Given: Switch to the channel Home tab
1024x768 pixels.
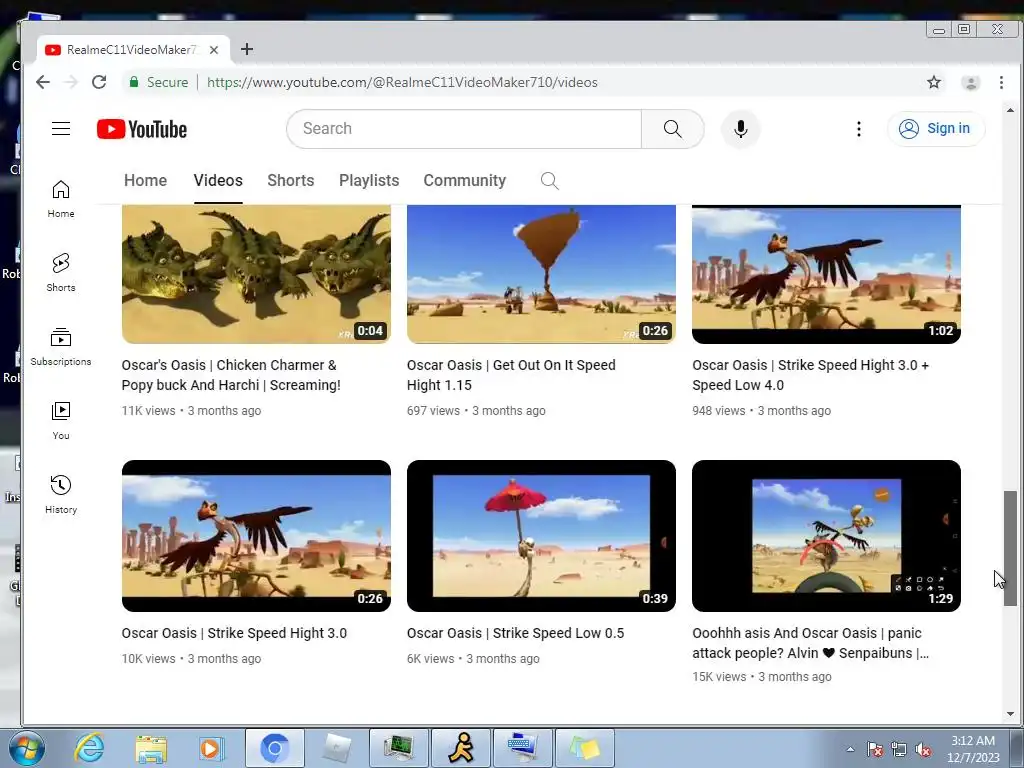Looking at the screenshot, I should 146,181.
